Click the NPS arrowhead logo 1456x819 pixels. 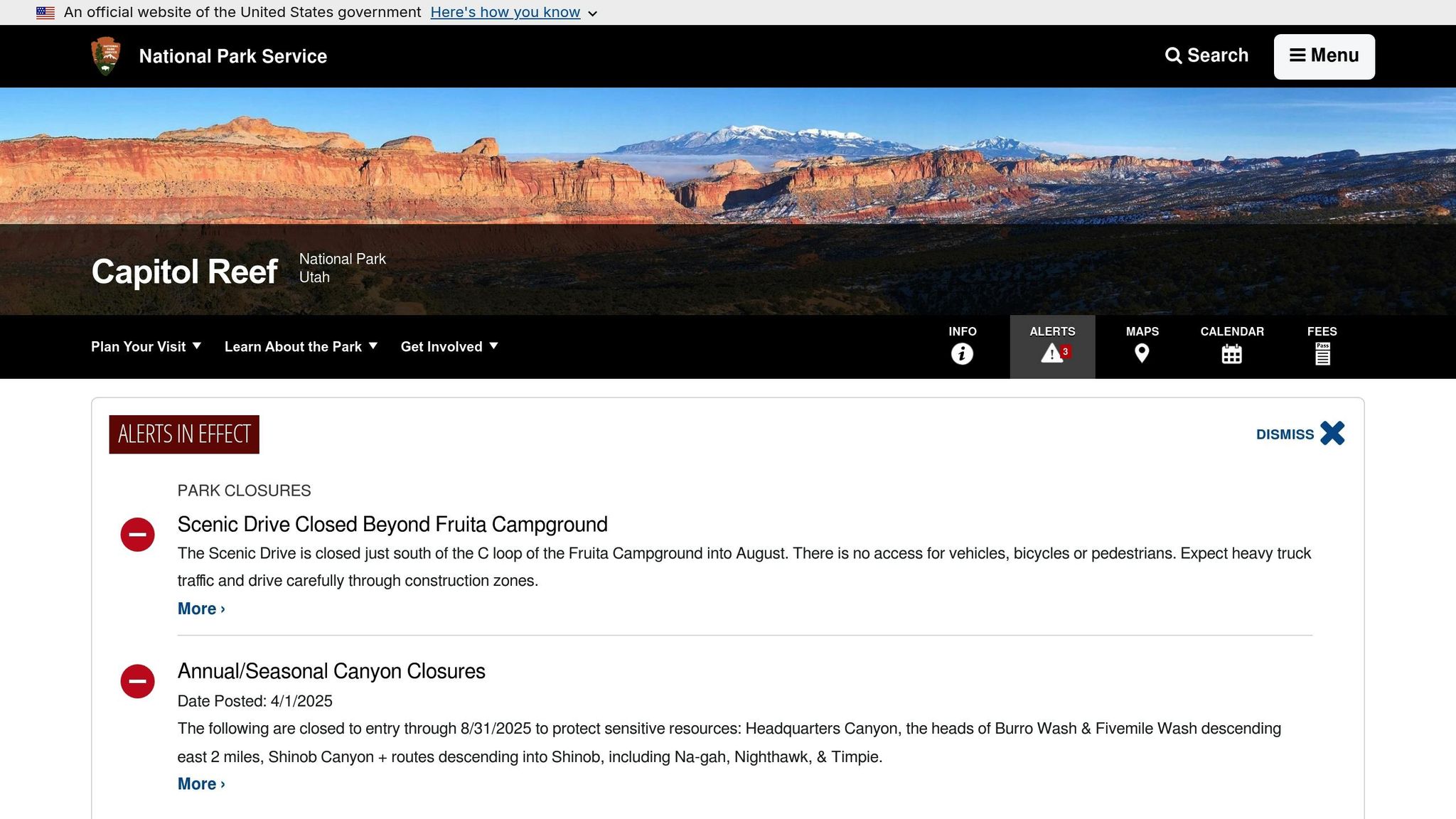point(106,56)
